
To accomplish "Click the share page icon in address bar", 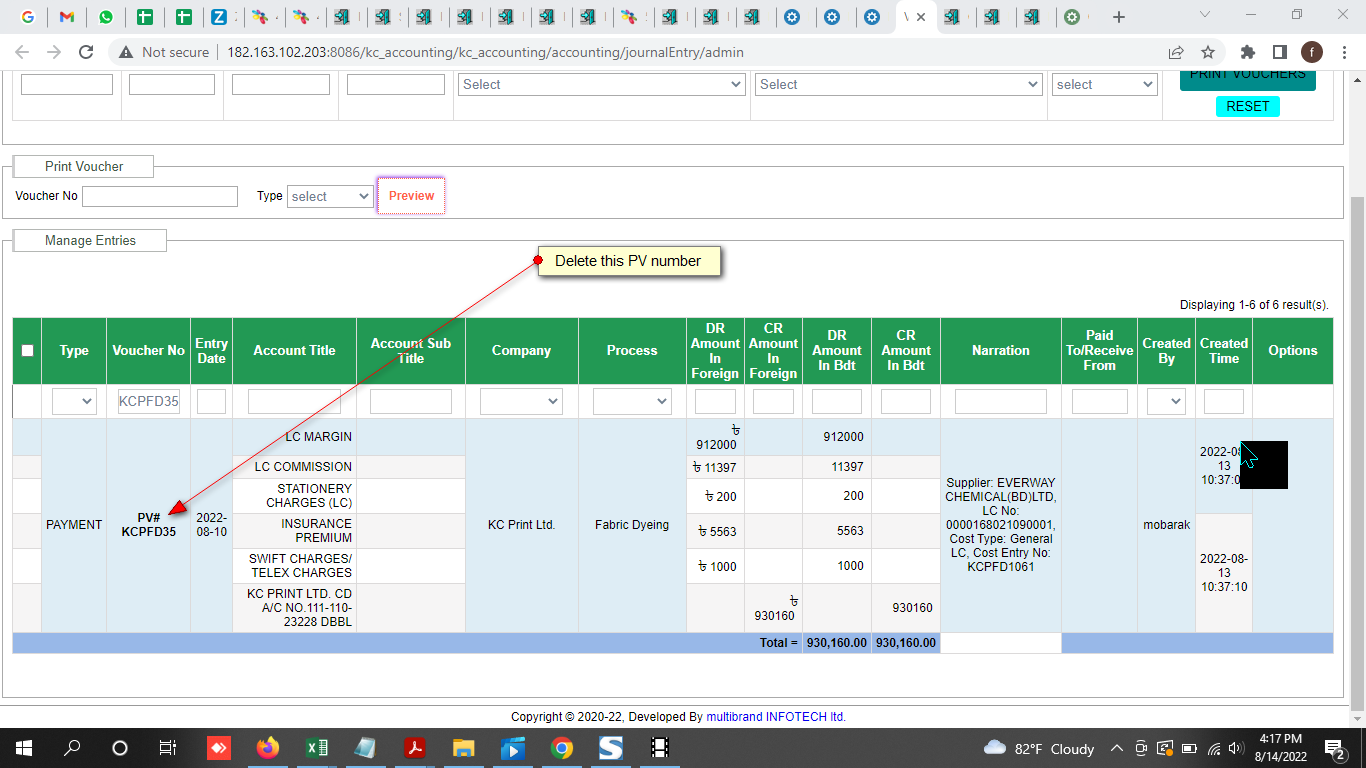I will (1176, 52).
